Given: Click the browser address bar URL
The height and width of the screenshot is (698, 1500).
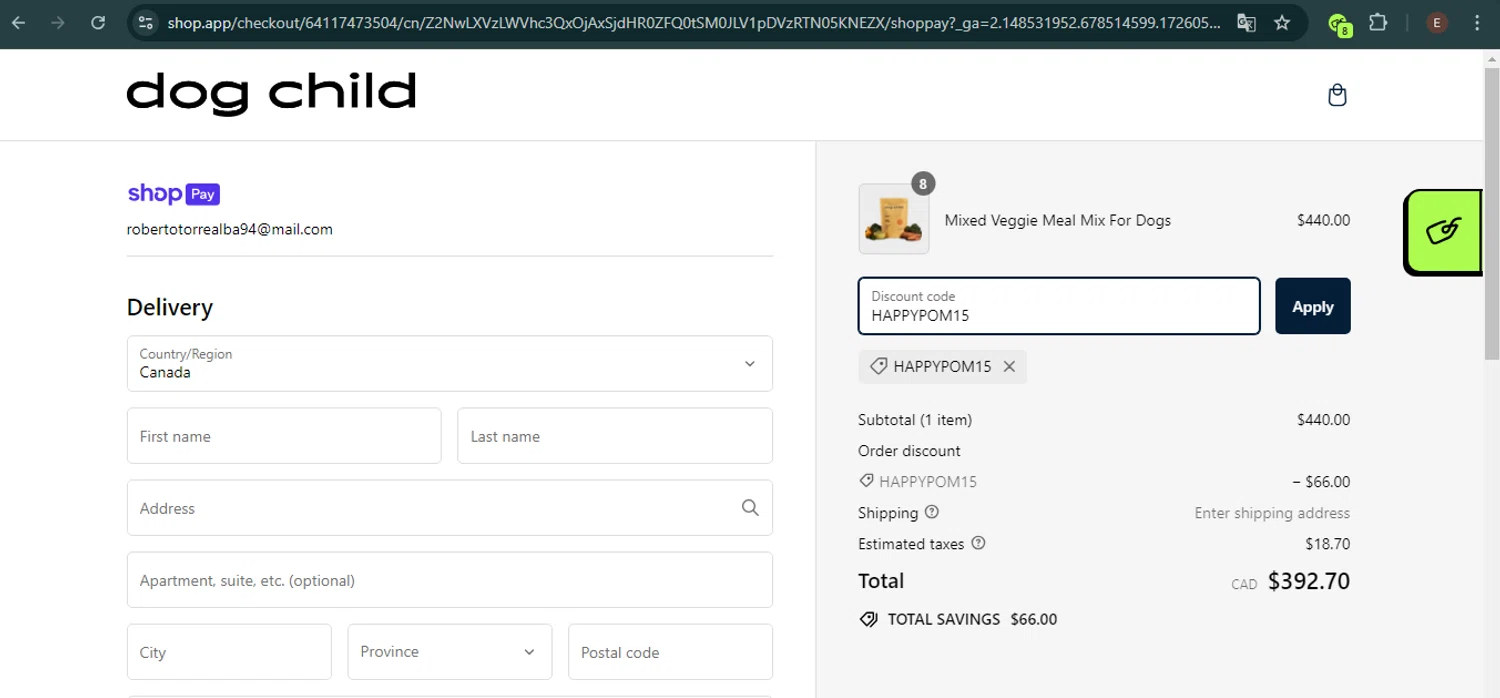Looking at the screenshot, I should (x=694, y=22).
